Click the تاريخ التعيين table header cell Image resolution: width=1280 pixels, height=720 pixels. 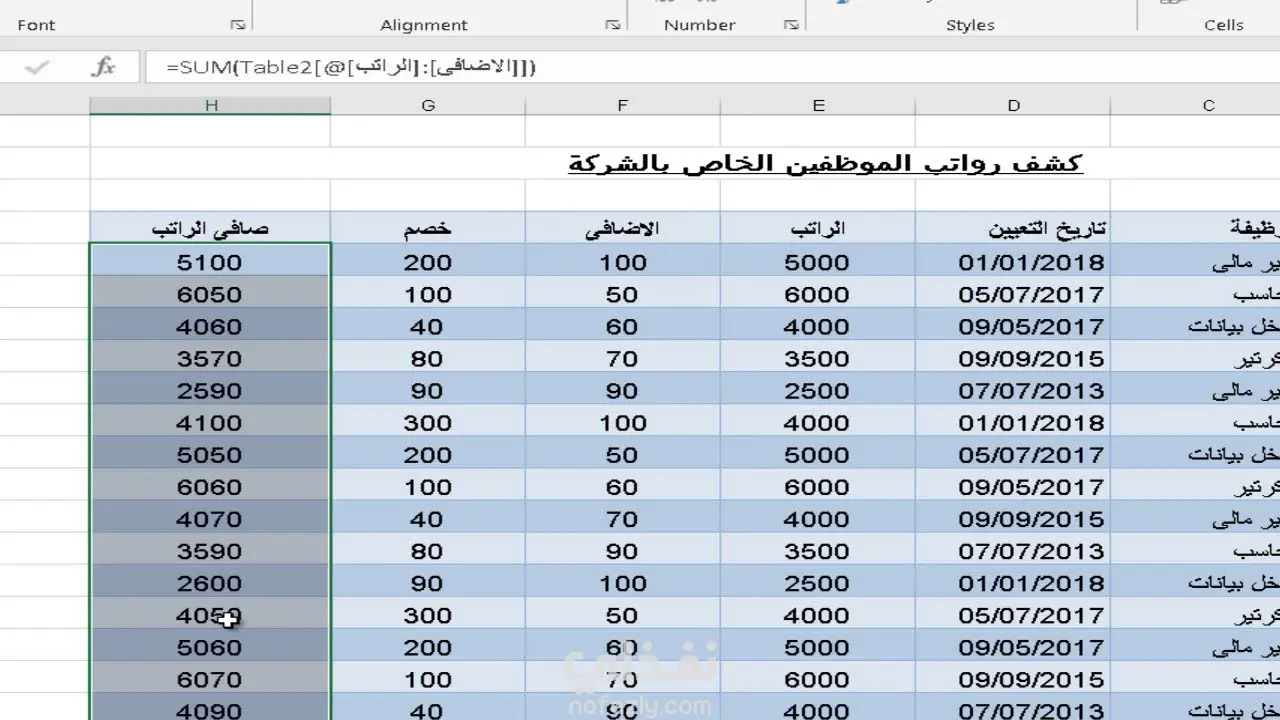[x=1013, y=228]
